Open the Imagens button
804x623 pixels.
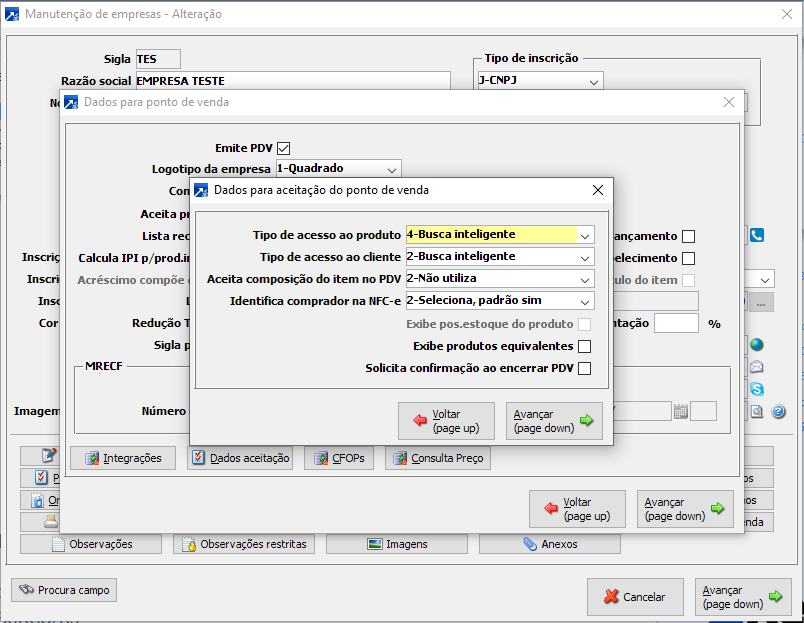[397, 544]
